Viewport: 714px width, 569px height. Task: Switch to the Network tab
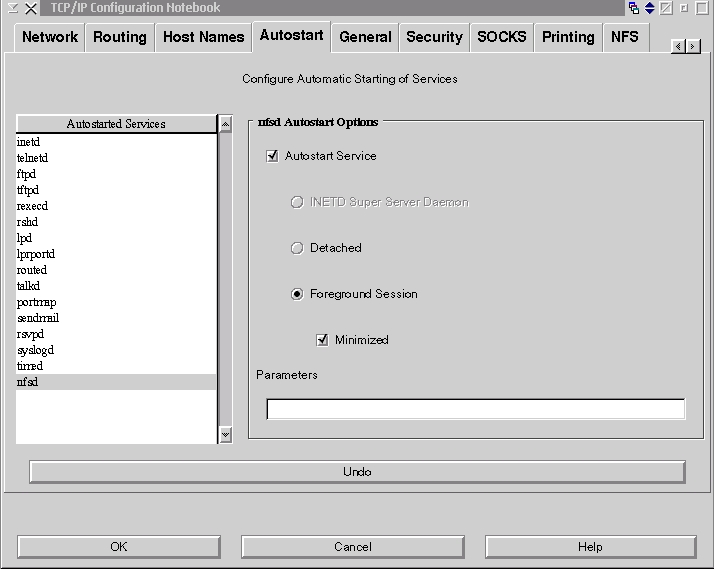pyautogui.click(x=50, y=37)
